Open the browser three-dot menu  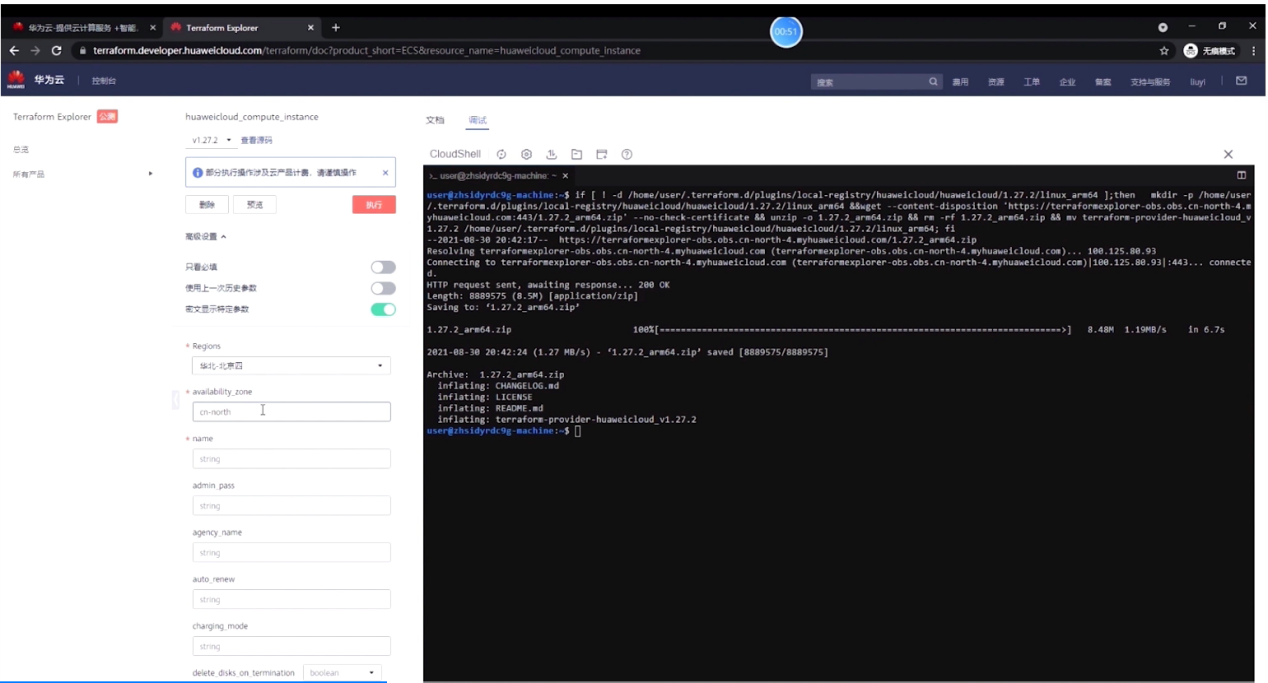coord(1253,50)
